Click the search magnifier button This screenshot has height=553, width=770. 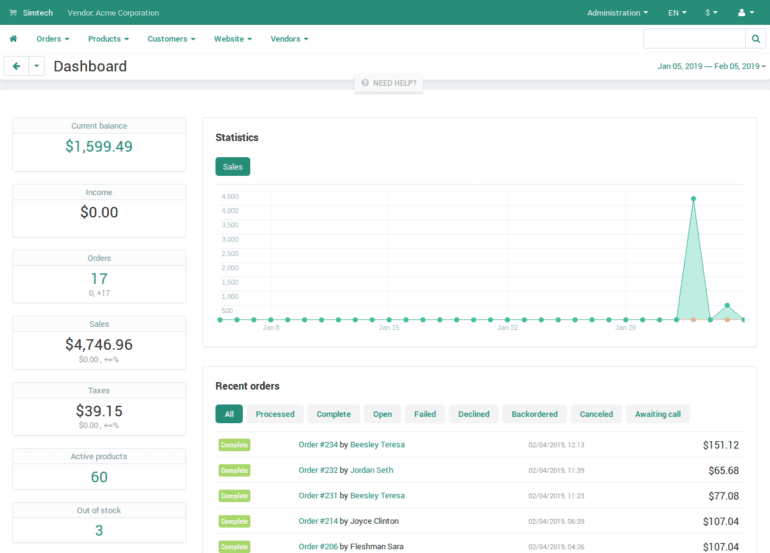pos(755,39)
